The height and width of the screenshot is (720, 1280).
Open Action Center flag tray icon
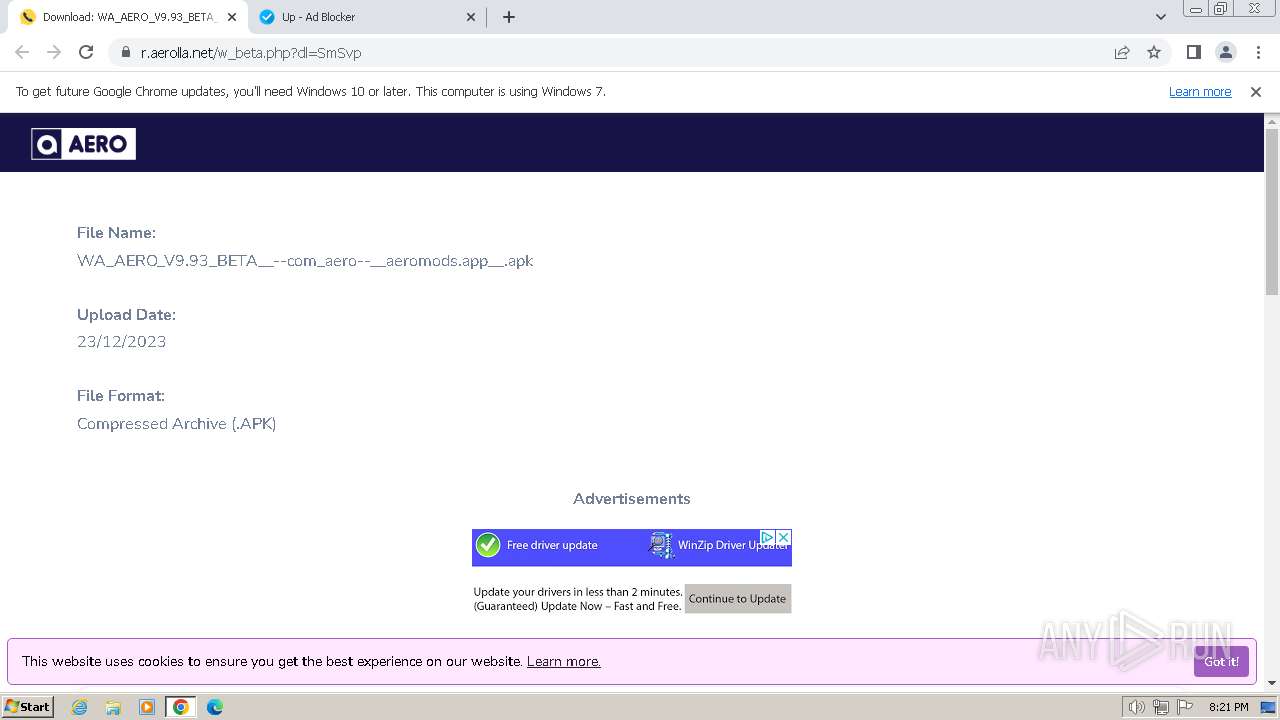tap(1184, 707)
